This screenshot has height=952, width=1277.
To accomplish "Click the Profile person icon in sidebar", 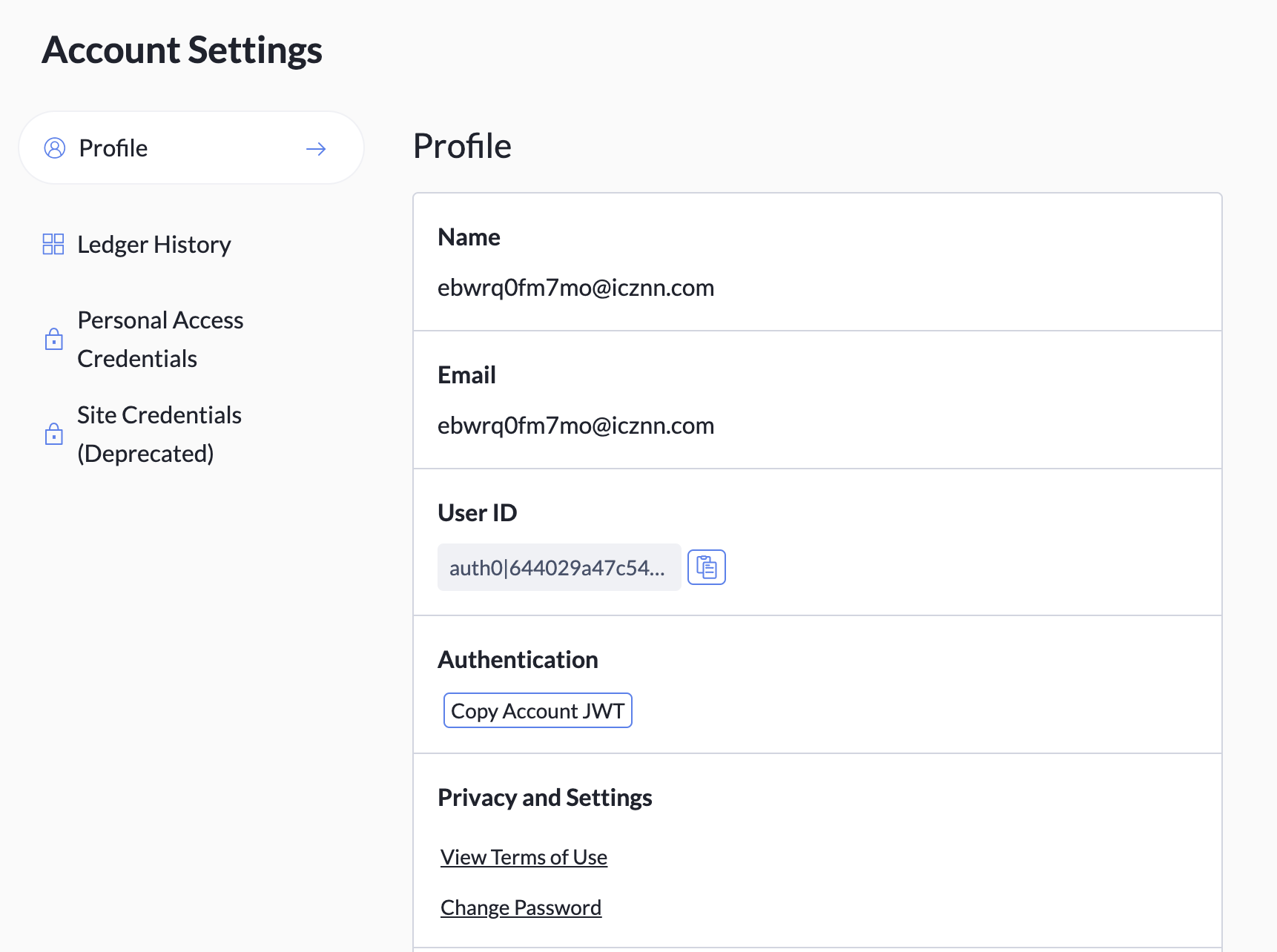I will click(54, 148).
